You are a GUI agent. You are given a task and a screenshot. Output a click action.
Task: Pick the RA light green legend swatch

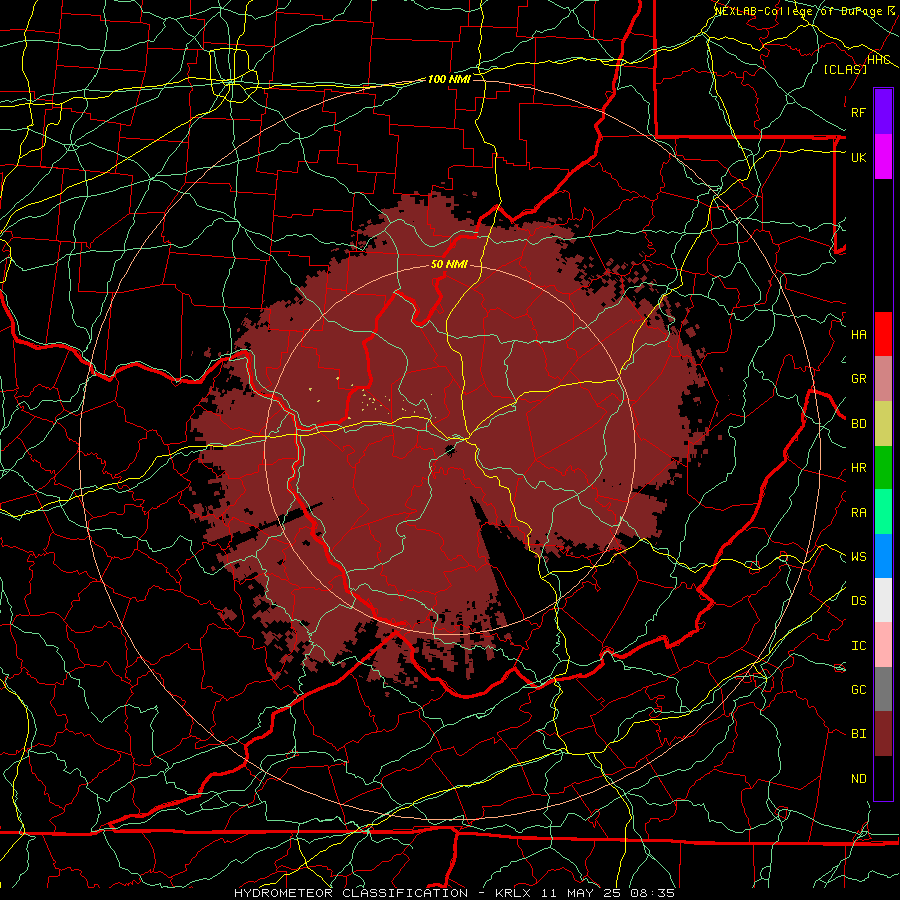pos(883,512)
